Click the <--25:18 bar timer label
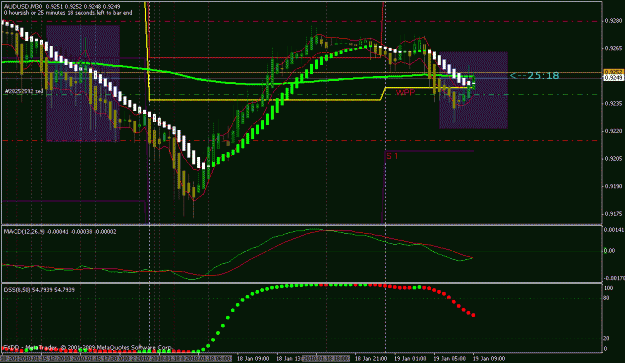This screenshot has height=363, width=625. [535, 75]
